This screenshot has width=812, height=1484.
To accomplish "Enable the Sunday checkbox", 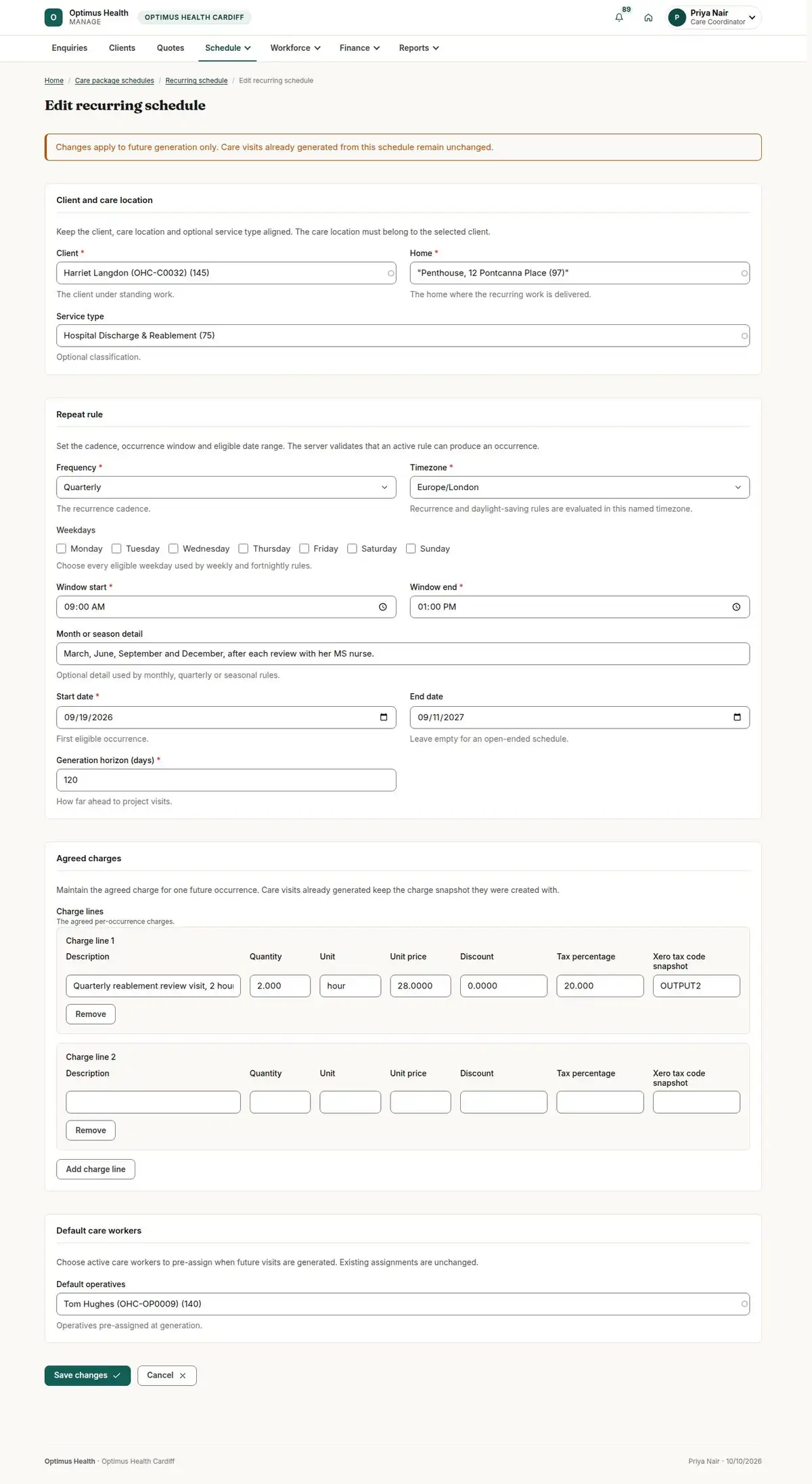I will click(x=411, y=548).
